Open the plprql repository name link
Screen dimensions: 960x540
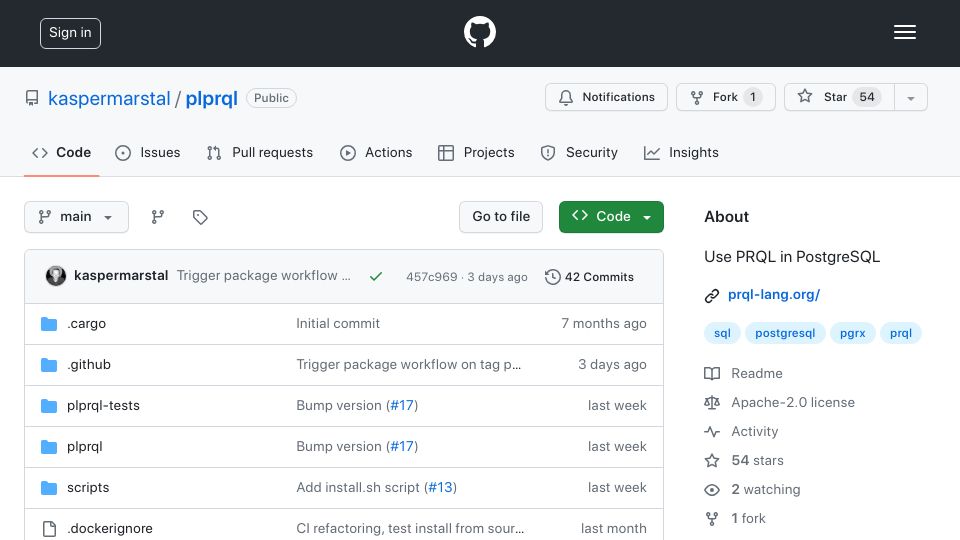211,98
